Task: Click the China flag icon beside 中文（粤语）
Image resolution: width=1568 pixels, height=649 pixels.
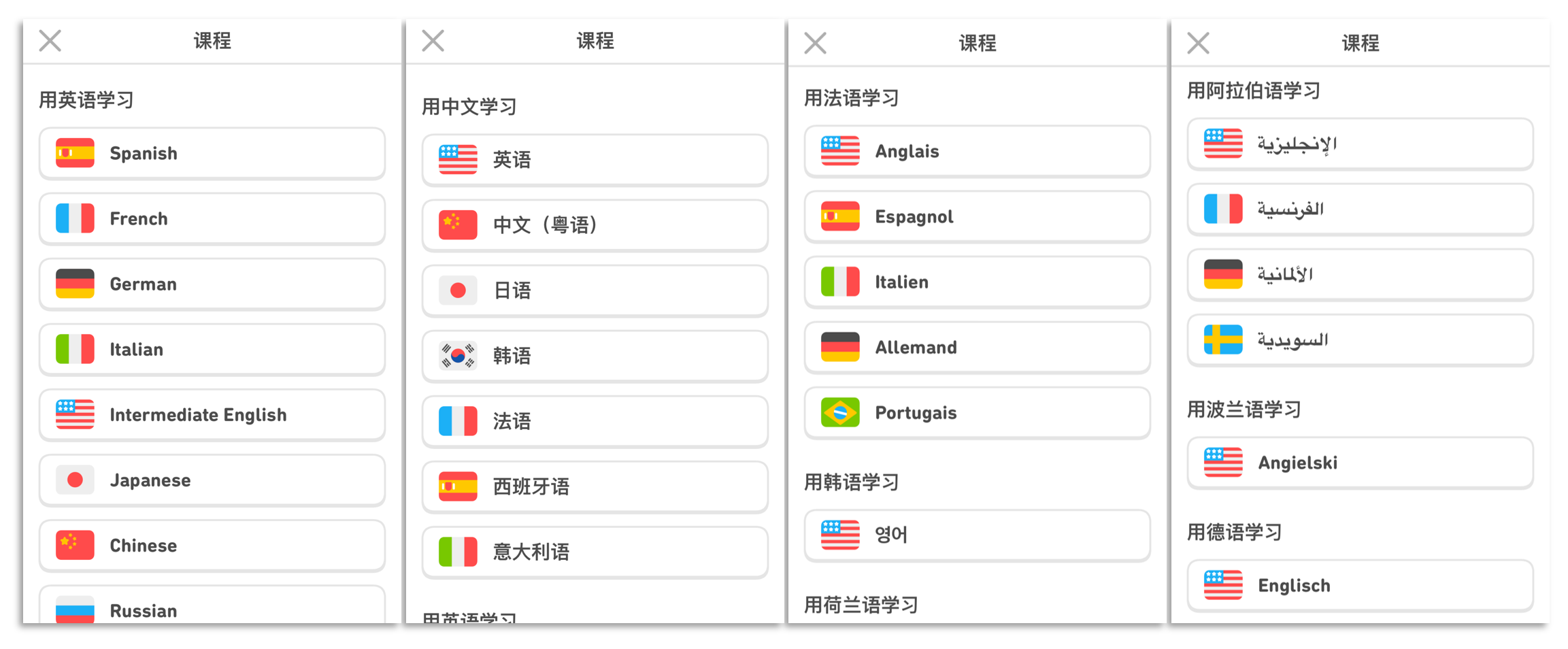Action: pyautogui.click(x=458, y=224)
